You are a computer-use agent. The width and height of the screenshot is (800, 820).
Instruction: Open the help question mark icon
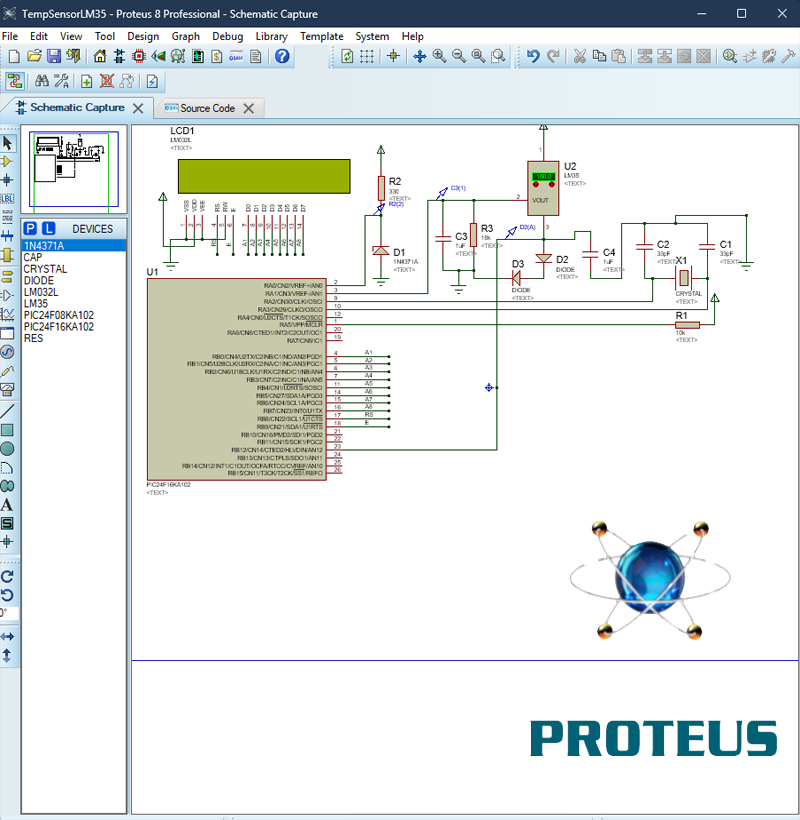282,56
